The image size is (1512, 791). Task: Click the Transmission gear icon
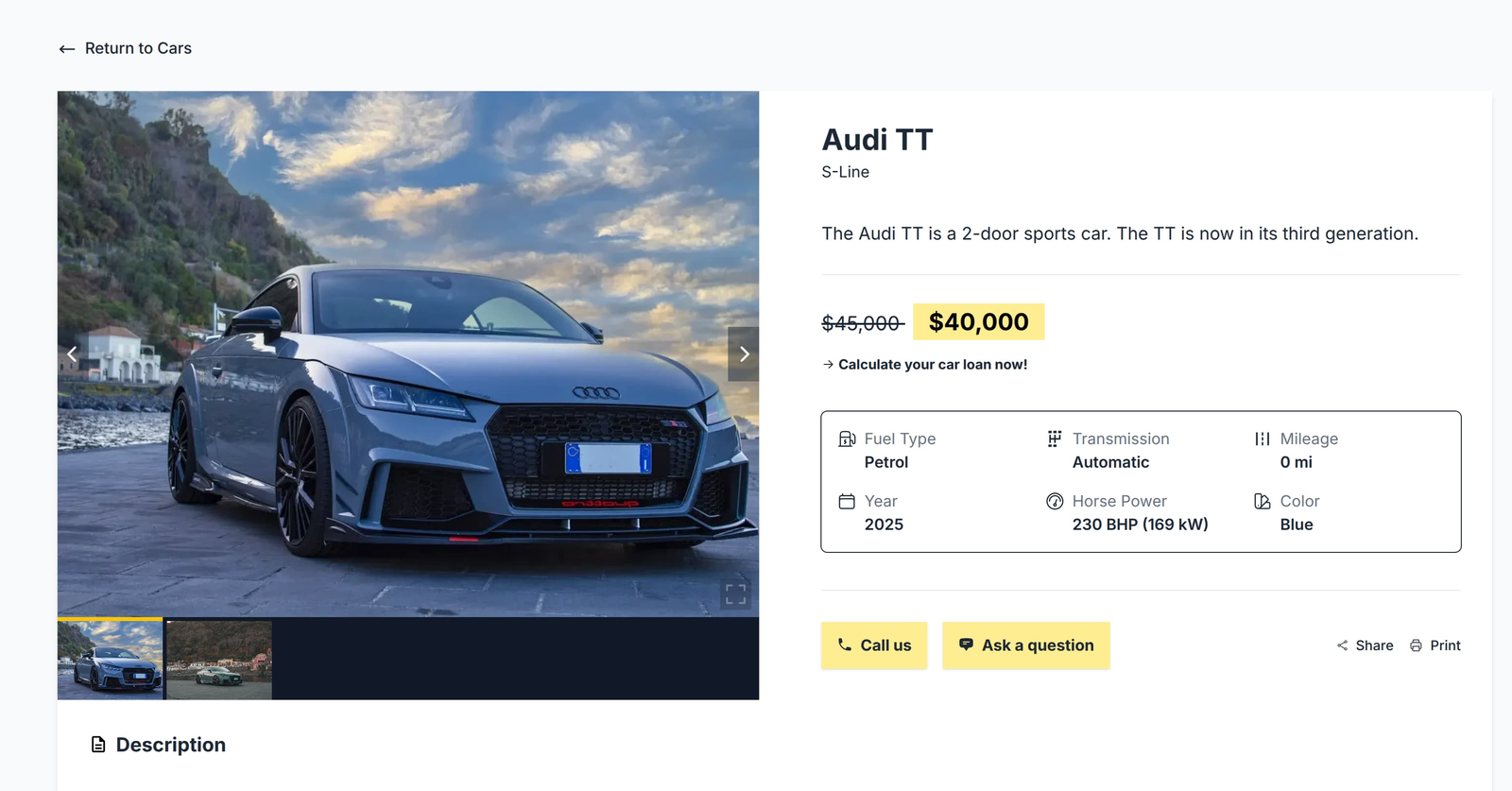coord(1055,438)
